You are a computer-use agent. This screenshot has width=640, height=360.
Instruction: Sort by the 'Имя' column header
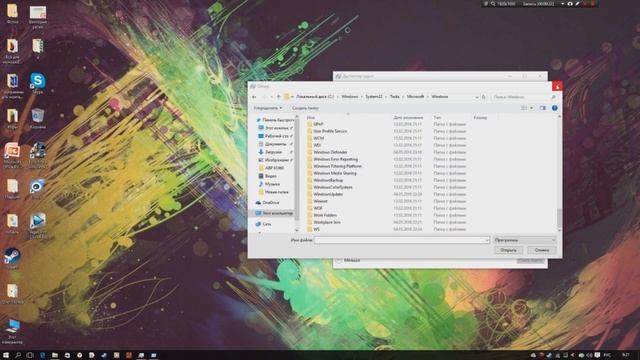coord(311,118)
